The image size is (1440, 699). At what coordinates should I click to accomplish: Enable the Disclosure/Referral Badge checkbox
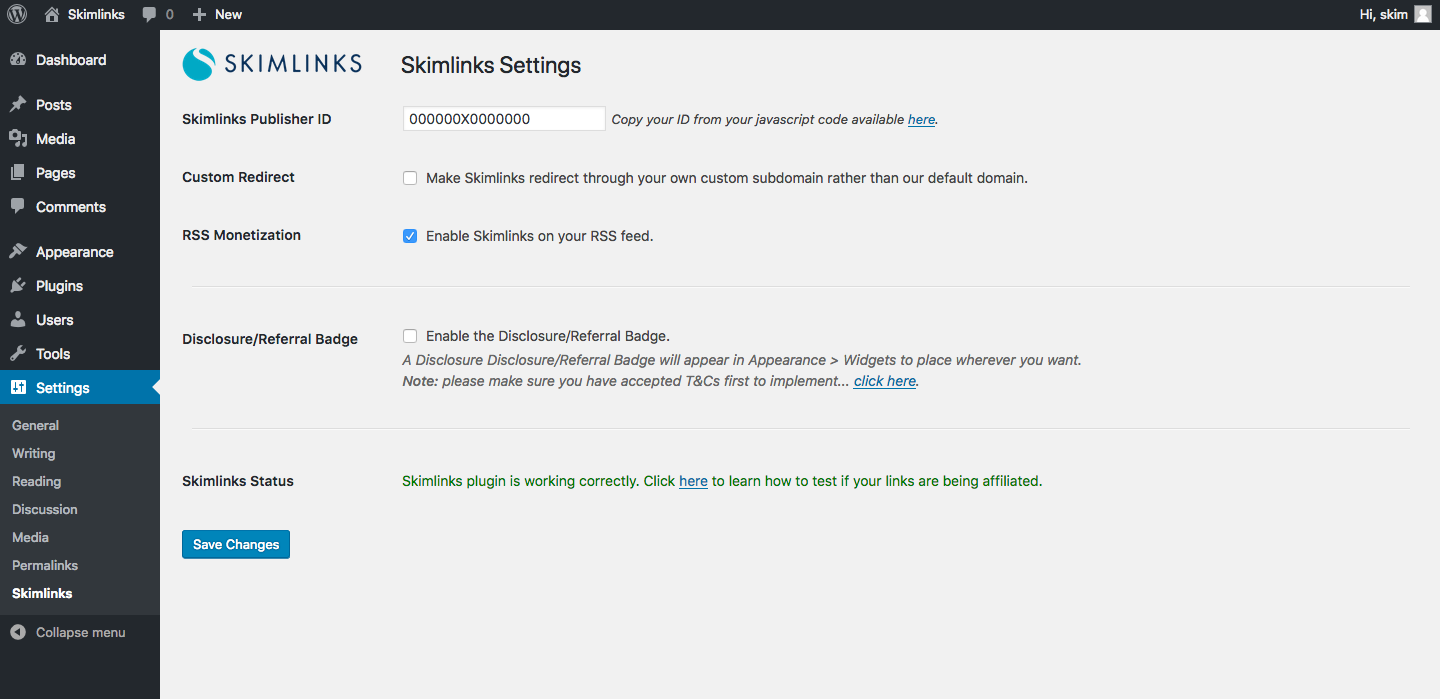click(x=410, y=336)
